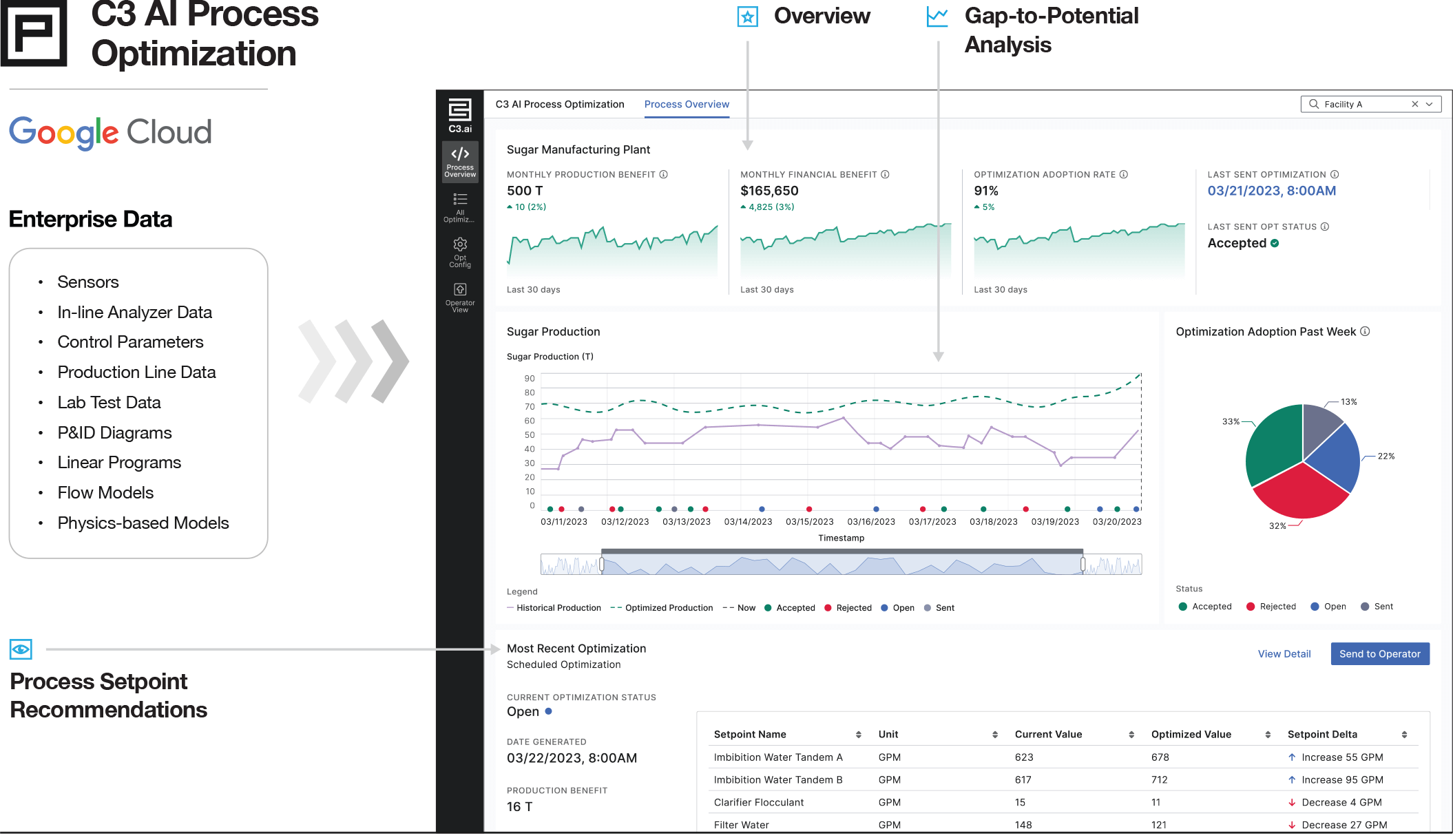
Task: Toggle Rejected in the pie chart Status legend
Action: [x=1271, y=606]
